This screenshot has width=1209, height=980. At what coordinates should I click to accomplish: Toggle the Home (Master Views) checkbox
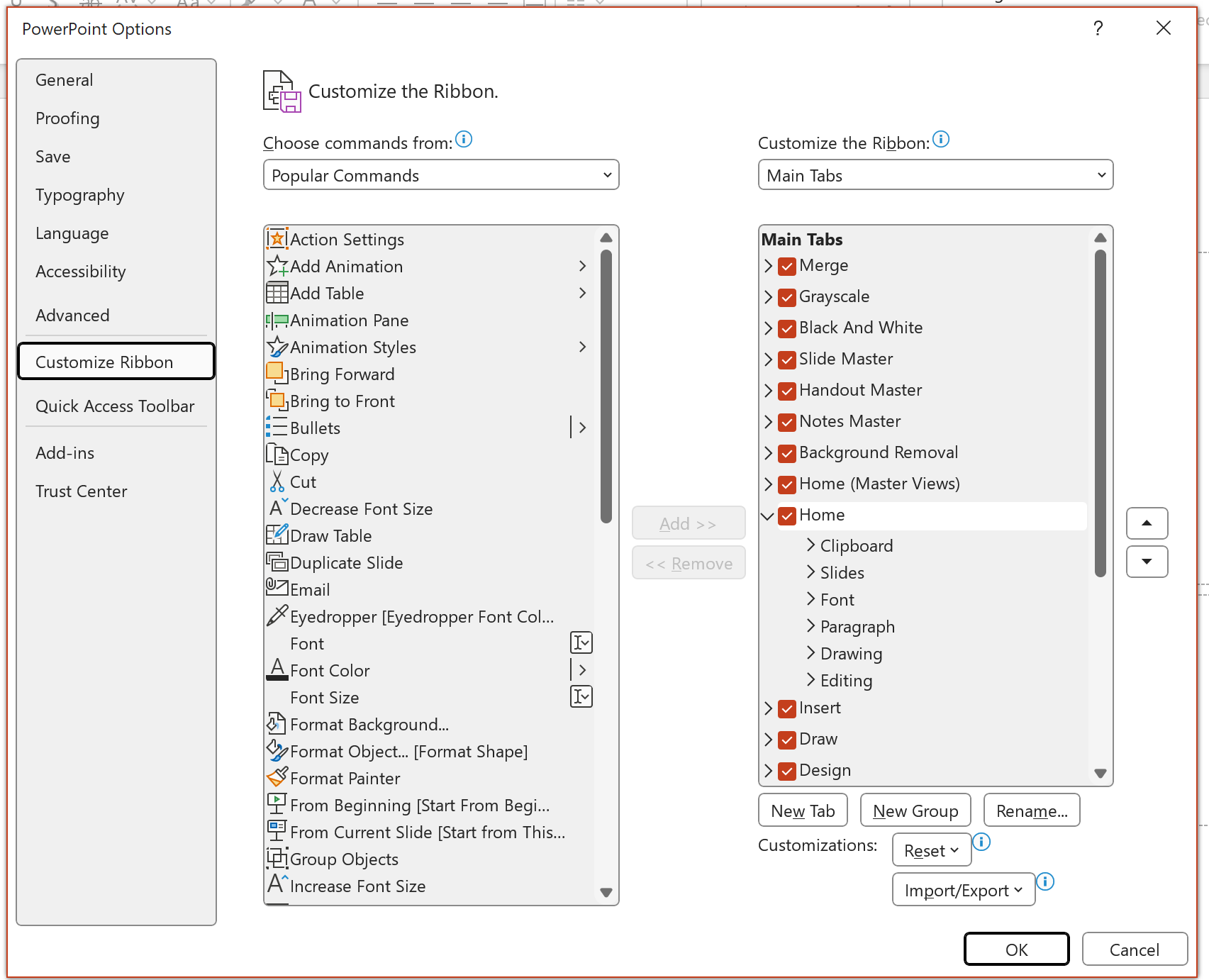787,484
